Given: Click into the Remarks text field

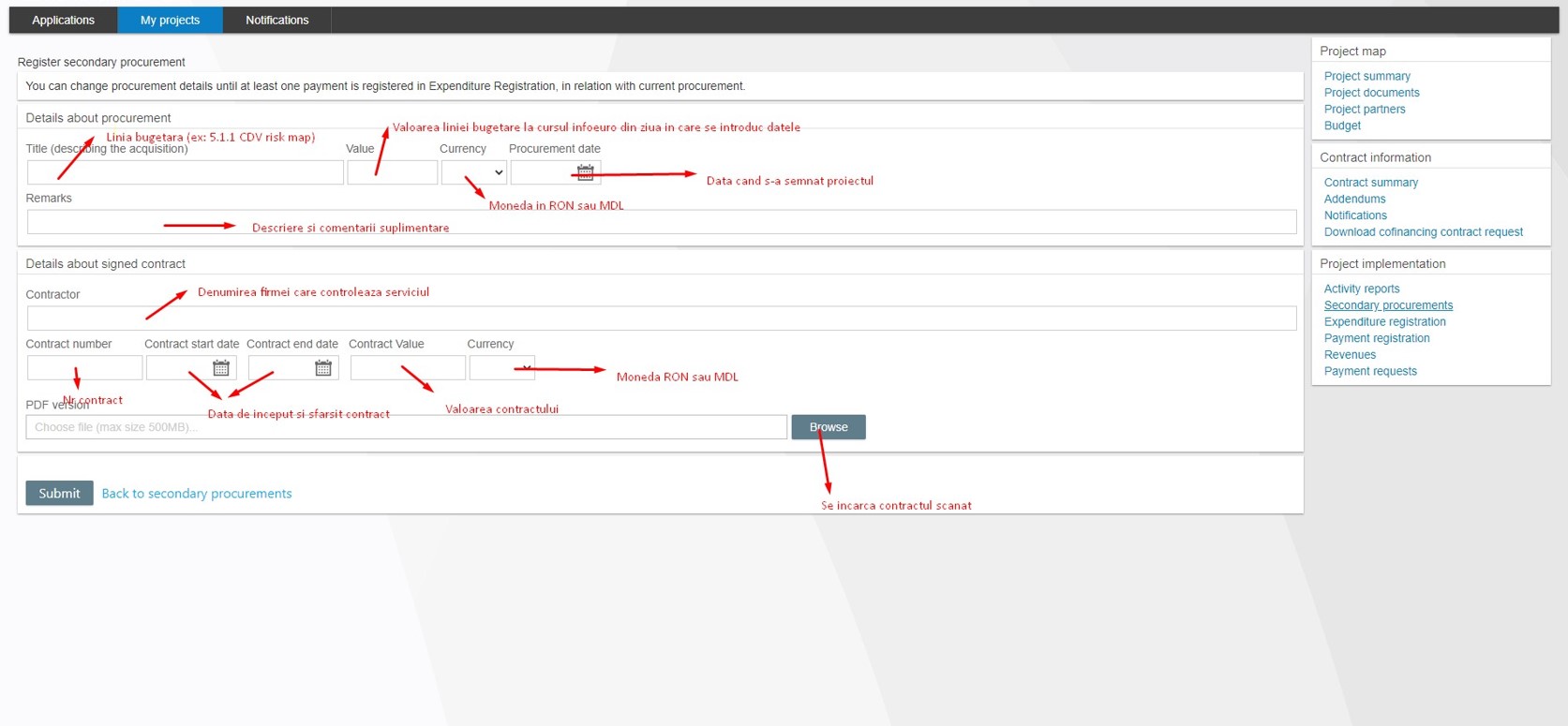Looking at the screenshot, I should pos(661,222).
